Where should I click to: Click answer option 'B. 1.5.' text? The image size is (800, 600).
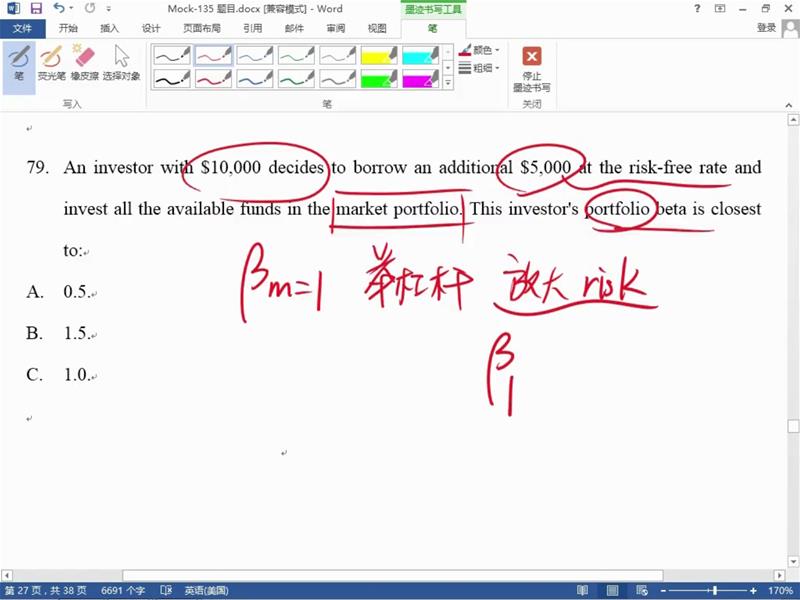(60, 333)
